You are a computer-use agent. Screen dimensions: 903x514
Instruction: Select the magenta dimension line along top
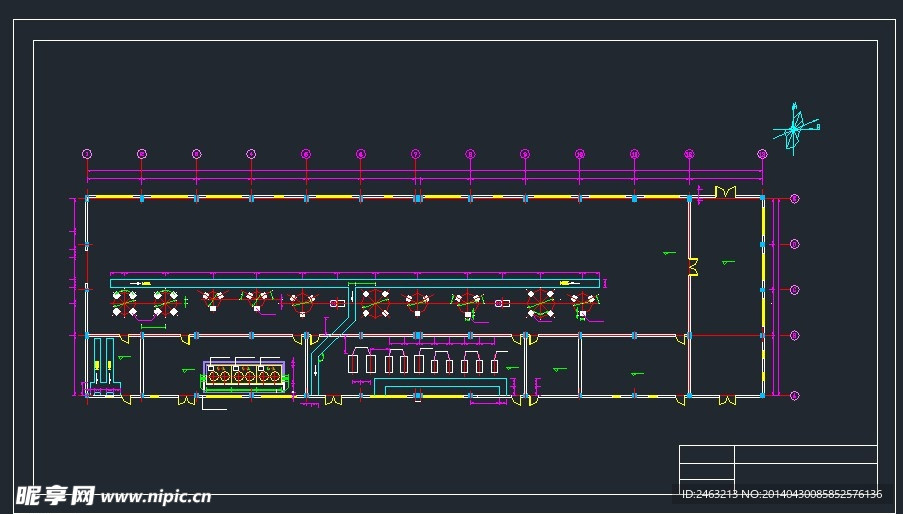(x=420, y=172)
